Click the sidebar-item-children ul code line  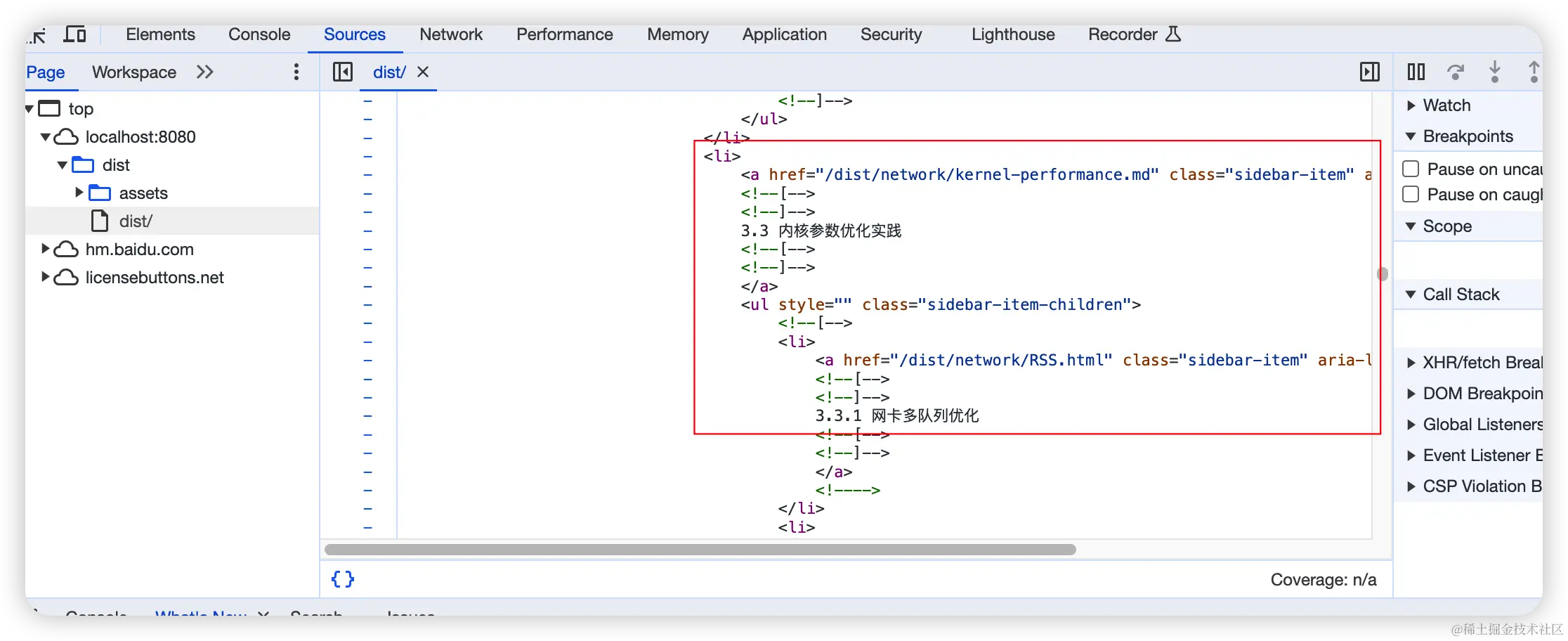[x=941, y=304]
